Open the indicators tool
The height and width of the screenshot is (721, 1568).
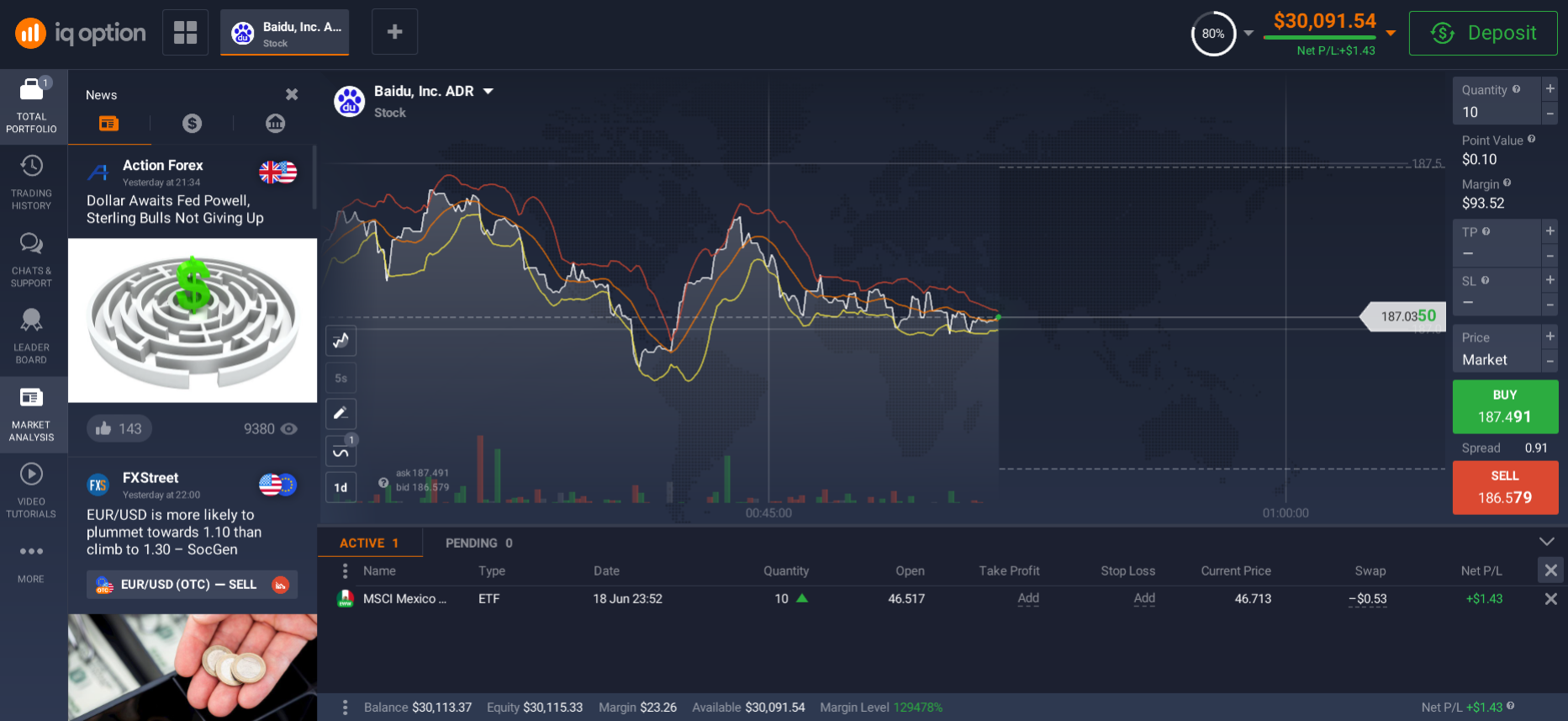(x=341, y=451)
